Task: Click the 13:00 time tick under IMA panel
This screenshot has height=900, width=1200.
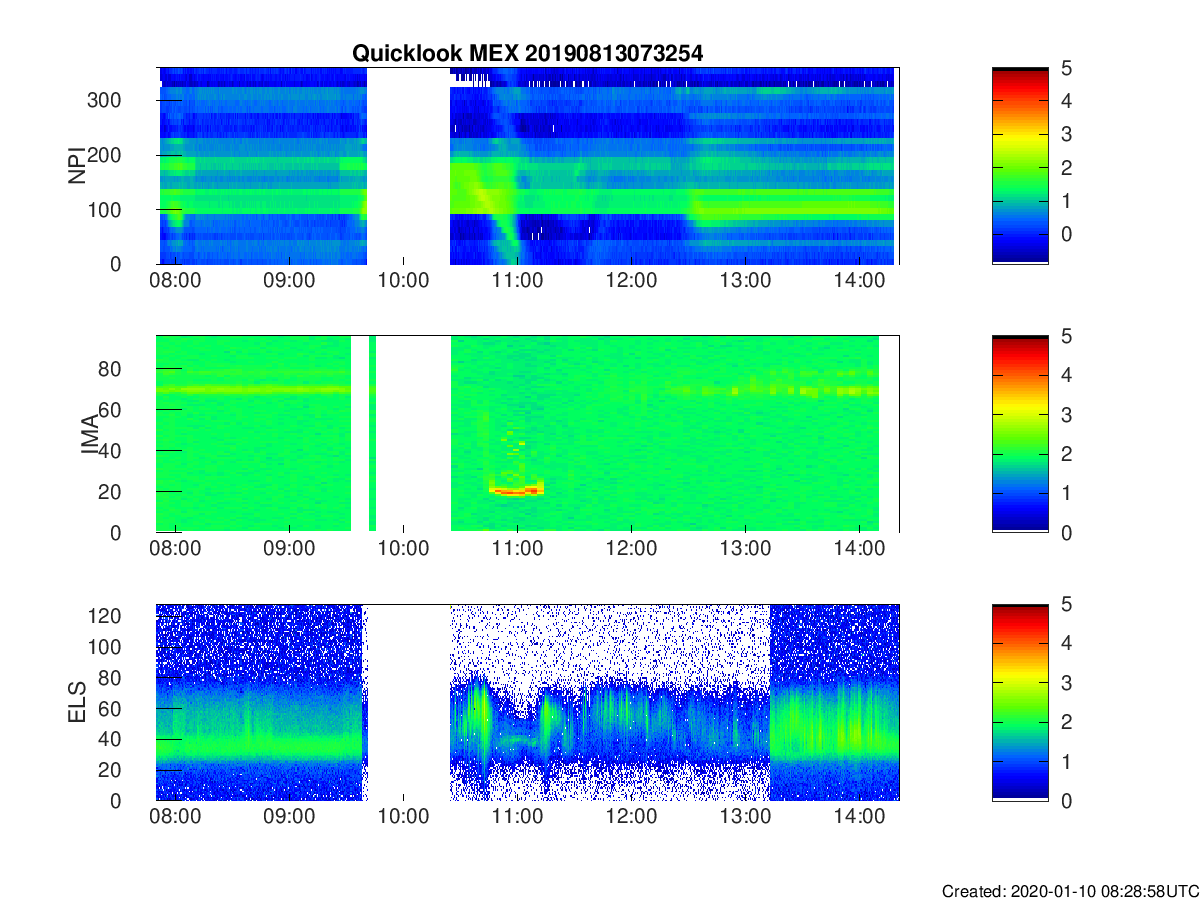Action: coord(746,550)
